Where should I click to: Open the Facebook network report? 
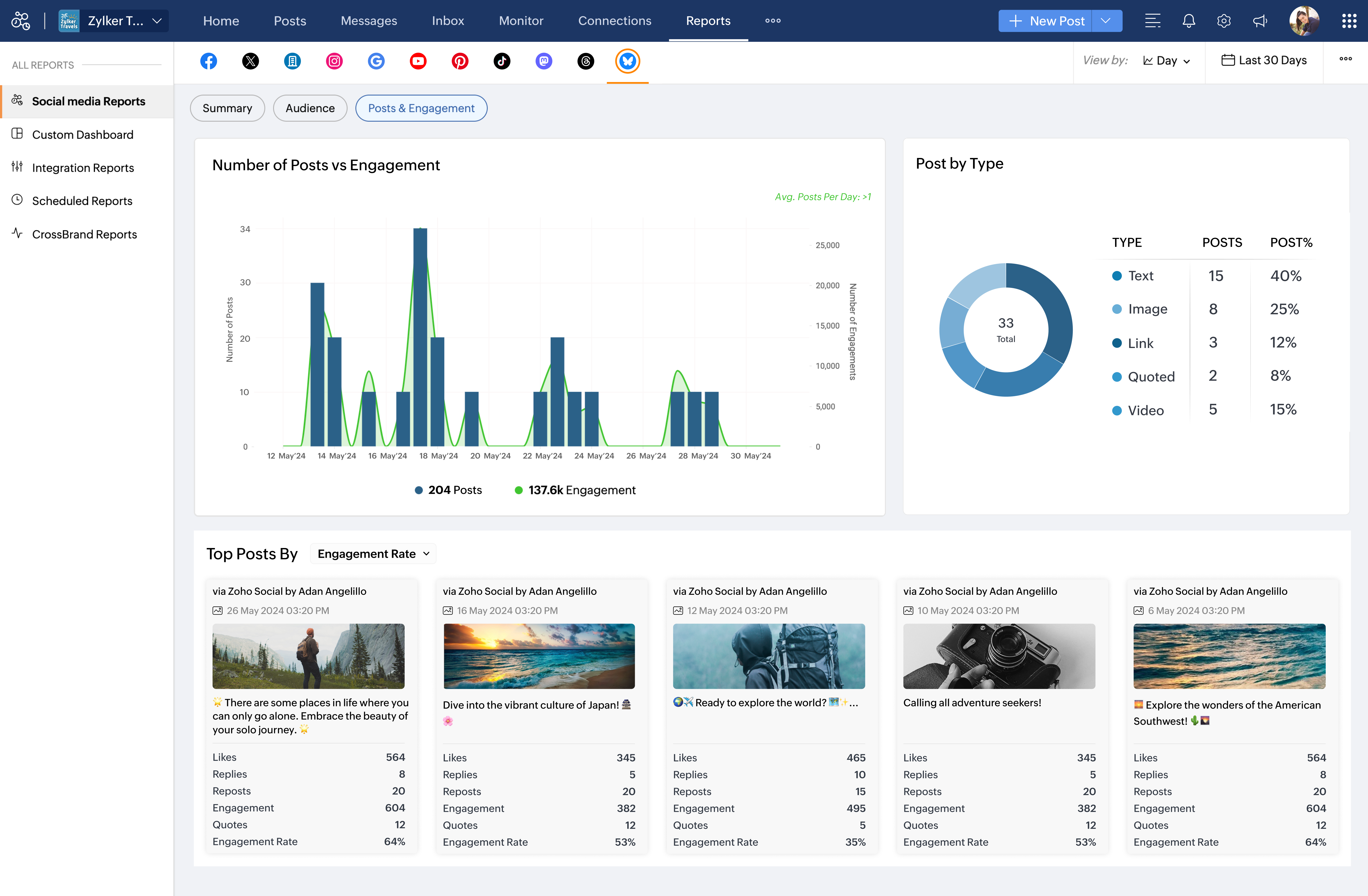coord(209,61)
